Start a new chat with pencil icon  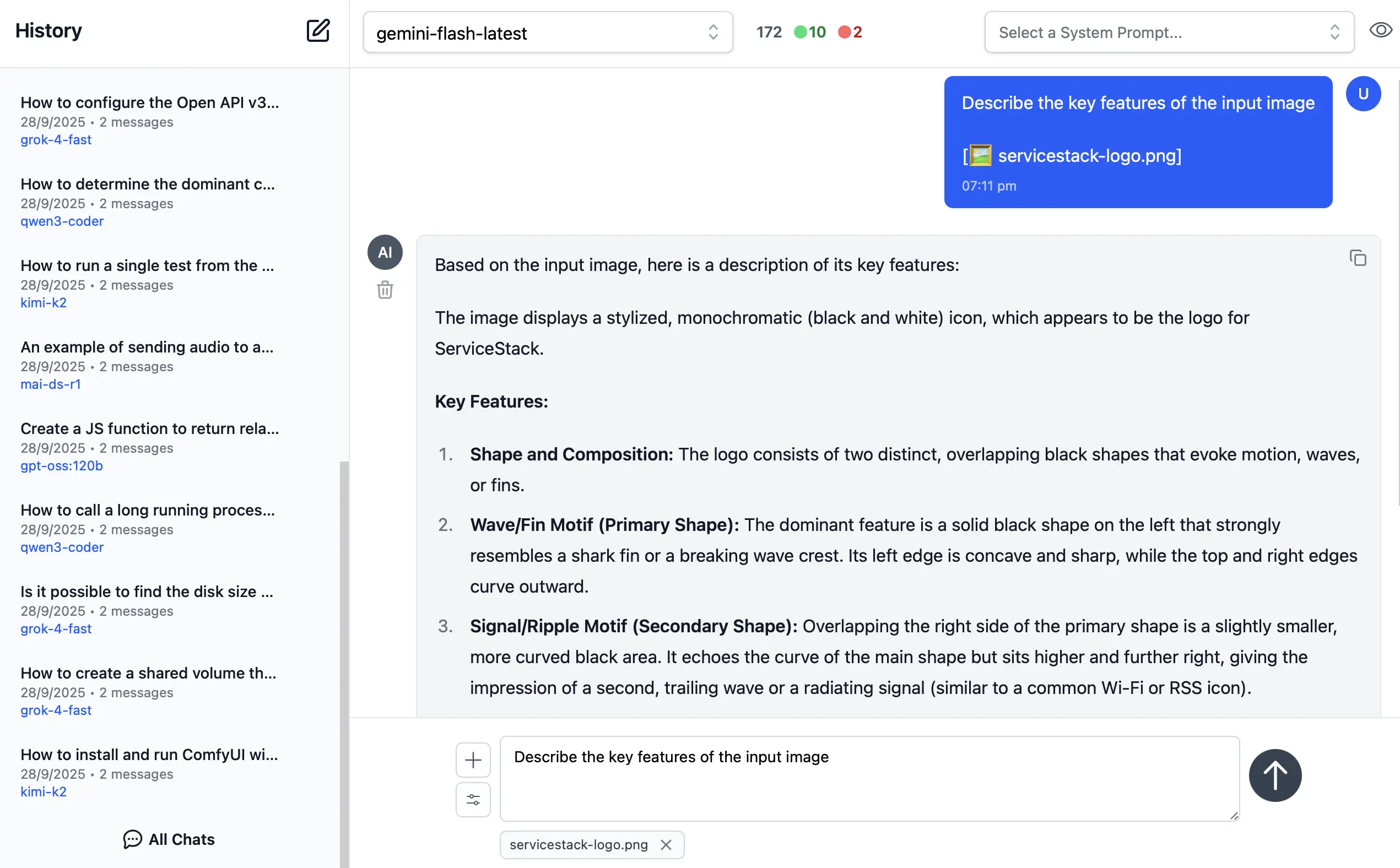click(x=317, y=31)
